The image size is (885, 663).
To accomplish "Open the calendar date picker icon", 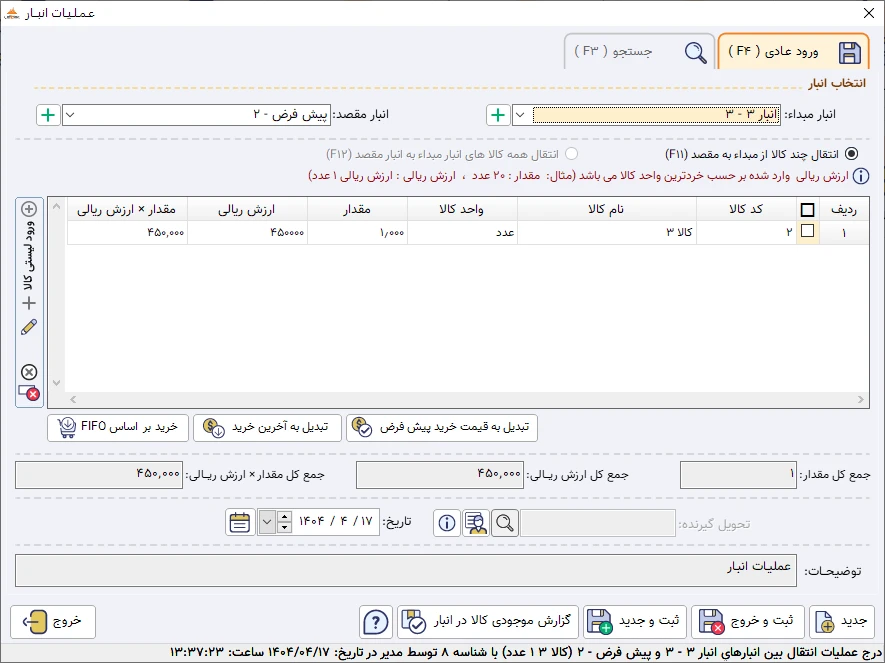I will (x=239, y=523).
